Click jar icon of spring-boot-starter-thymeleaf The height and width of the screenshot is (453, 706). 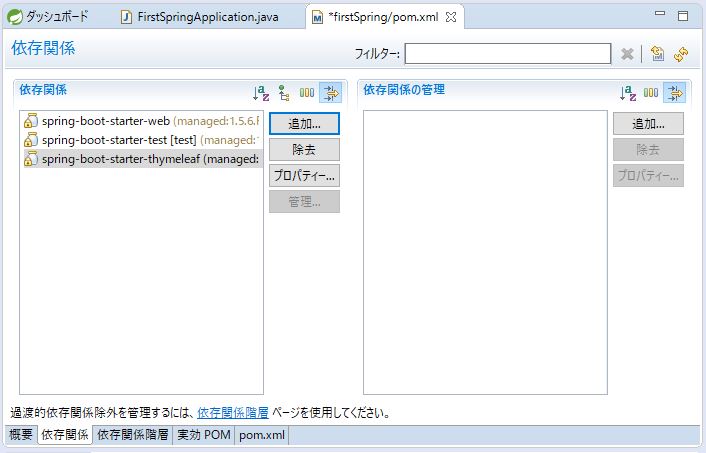coord(31,159)
